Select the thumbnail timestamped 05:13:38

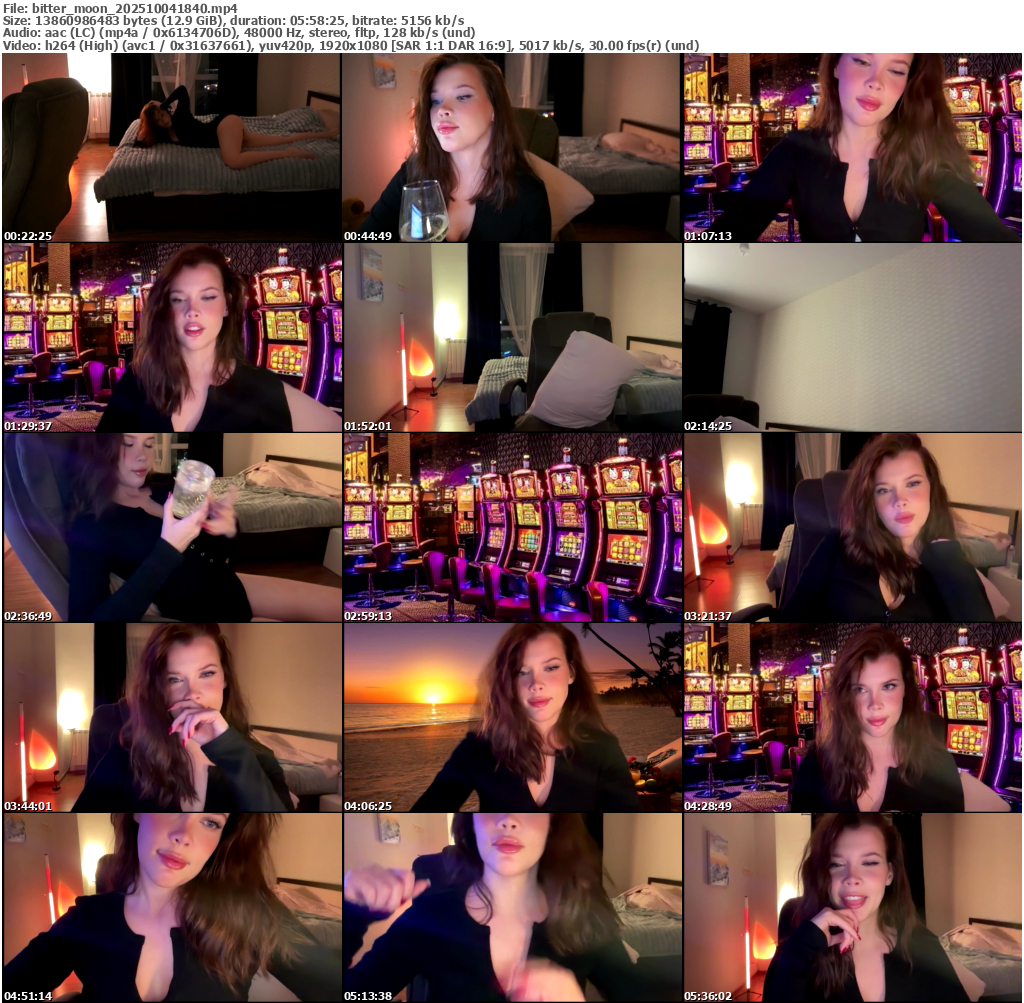point(512,908)
